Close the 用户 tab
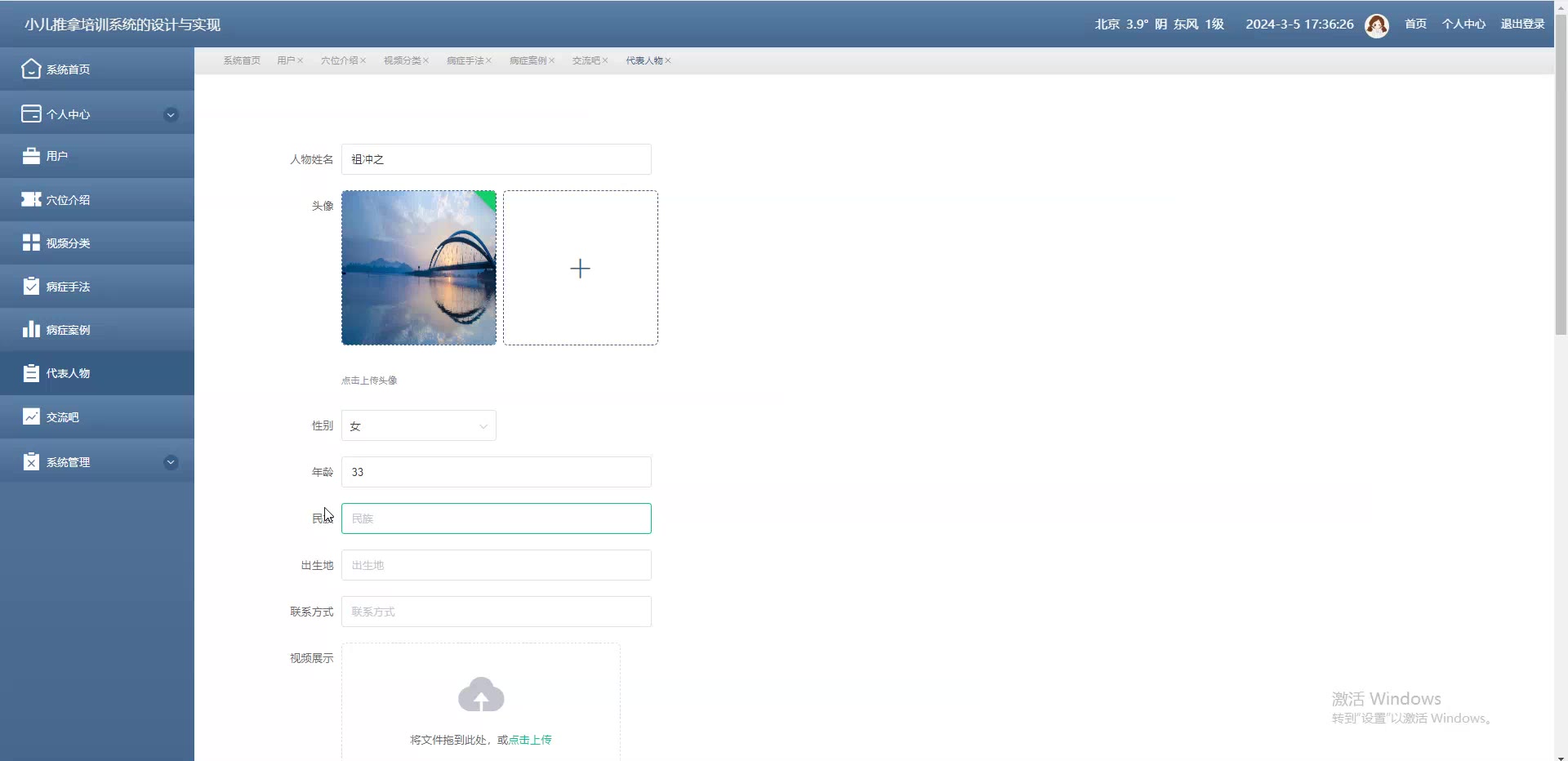Image resolution: width=1568 pixels, height=761 pixels. tap(301, 60)
